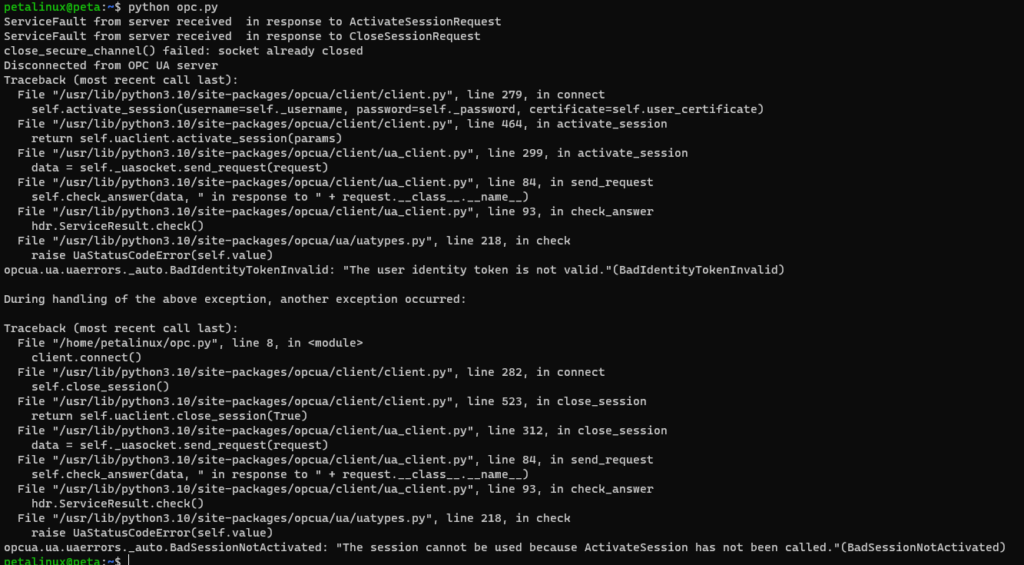Screen dimensions: 1024x565
Task: Click 'Disconnected from OPC UA server' line
Action: click(x=111, y=65)
